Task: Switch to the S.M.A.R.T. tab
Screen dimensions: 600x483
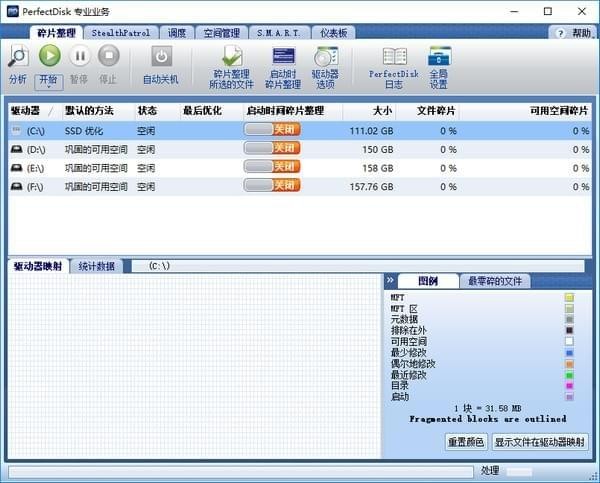Action: coord(279,33)
